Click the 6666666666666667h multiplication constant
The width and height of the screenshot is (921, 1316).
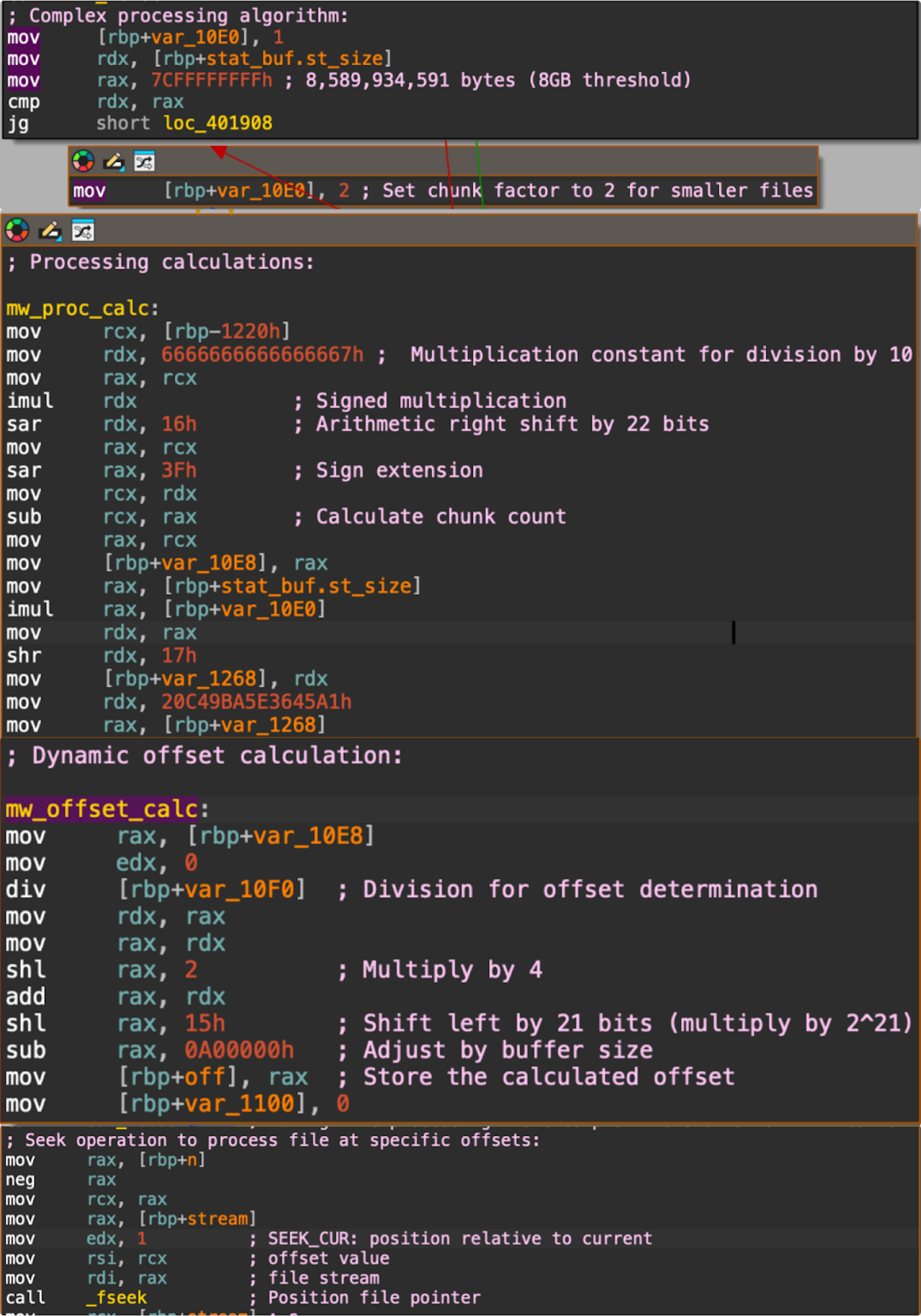pos(262,355)
